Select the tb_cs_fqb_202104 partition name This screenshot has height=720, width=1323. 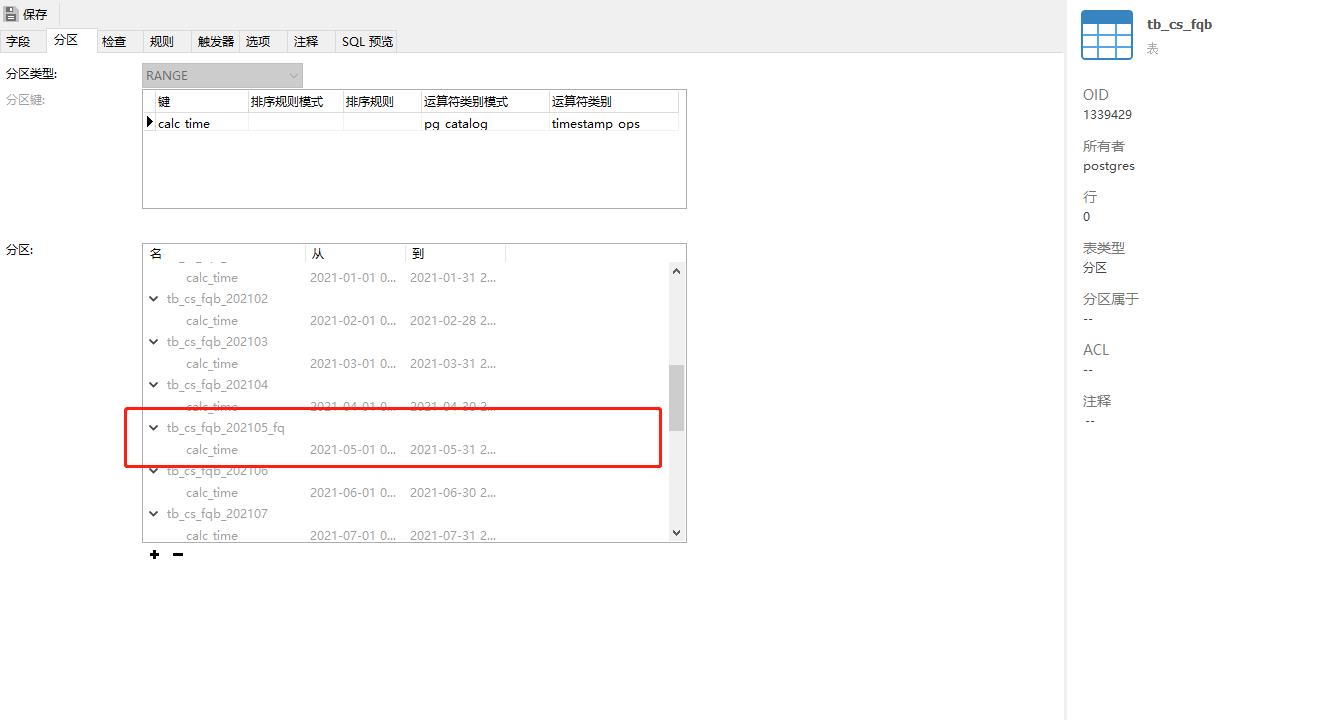click(217, 385)
